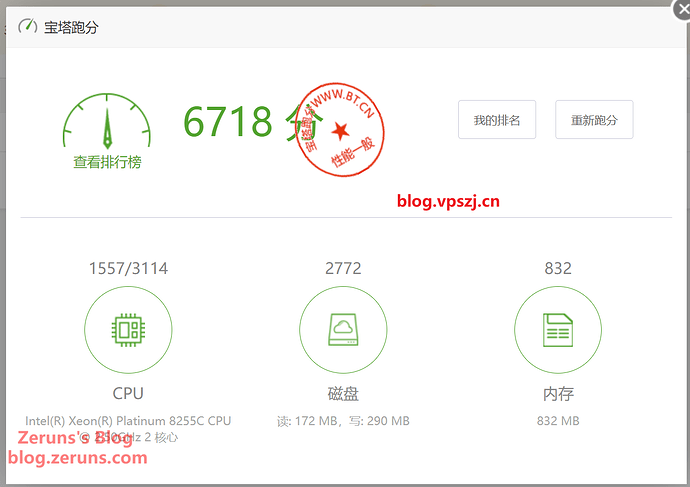The height and width of the screenshot is (487, 690).
Task: Click the CPU label text
Action: point(128,393)
